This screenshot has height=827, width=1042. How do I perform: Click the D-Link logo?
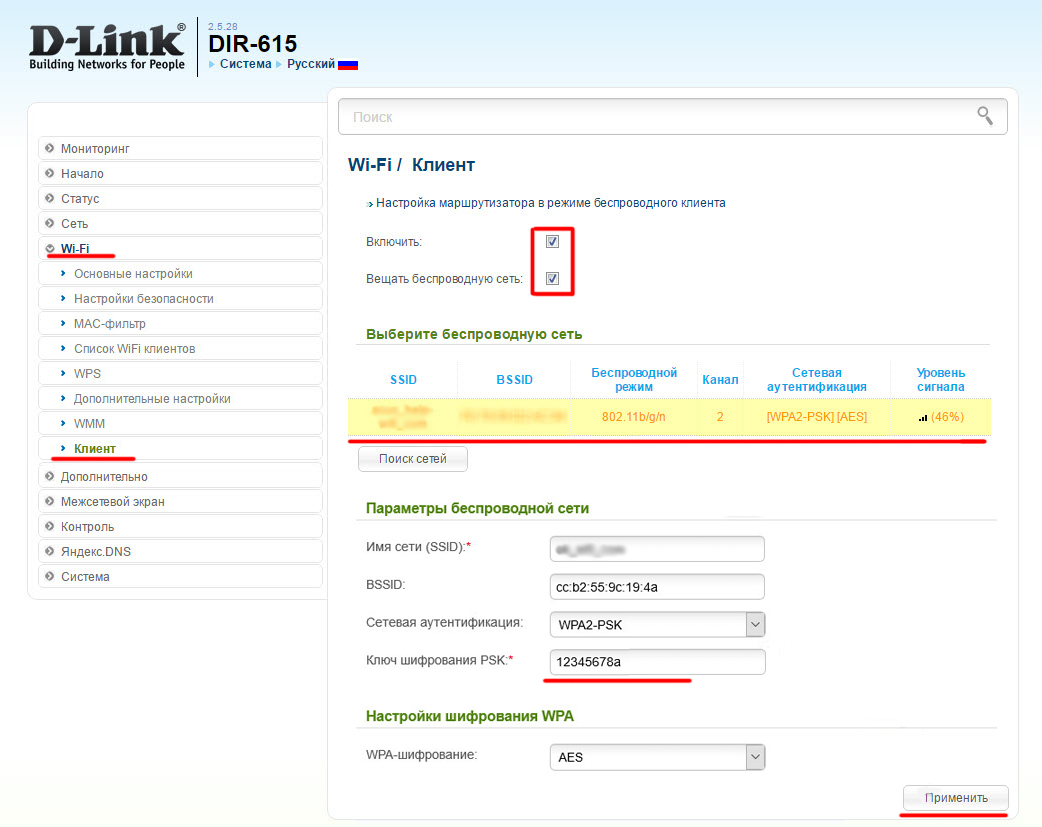(107, 47)
